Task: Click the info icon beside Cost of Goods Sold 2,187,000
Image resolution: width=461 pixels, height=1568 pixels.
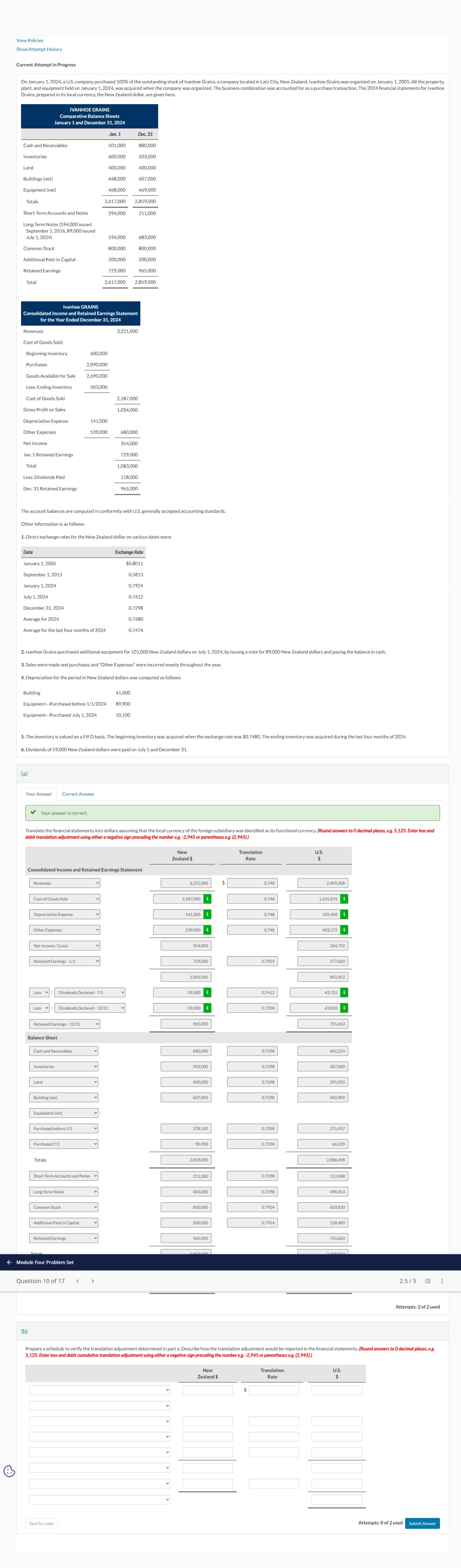Action: tap(207, 898)
